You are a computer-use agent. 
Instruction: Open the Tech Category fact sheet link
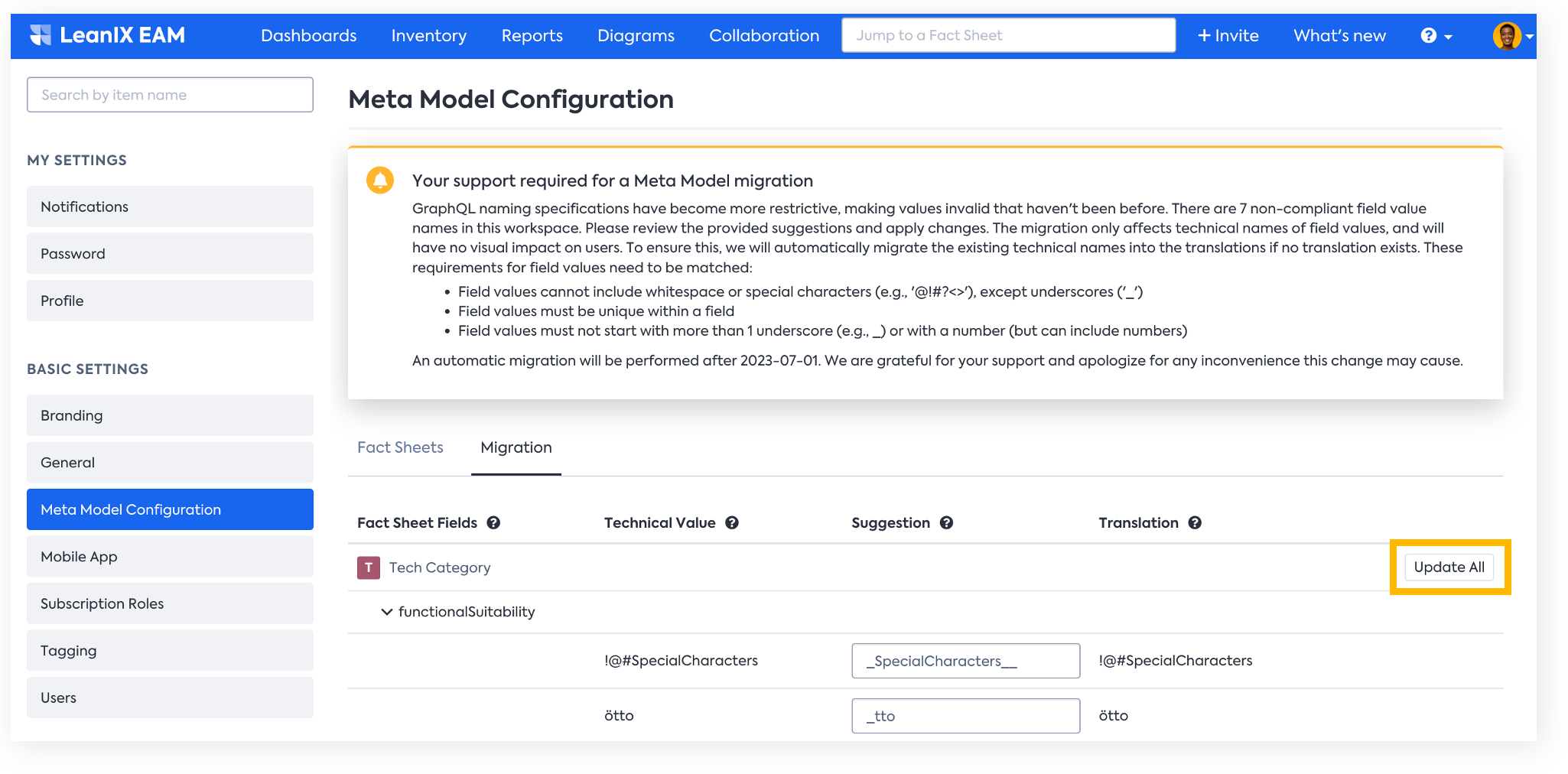pos(440,567)
